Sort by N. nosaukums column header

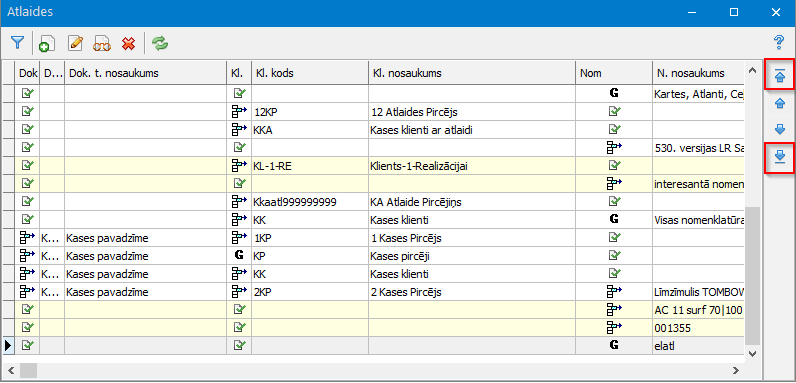pos(698,73)
